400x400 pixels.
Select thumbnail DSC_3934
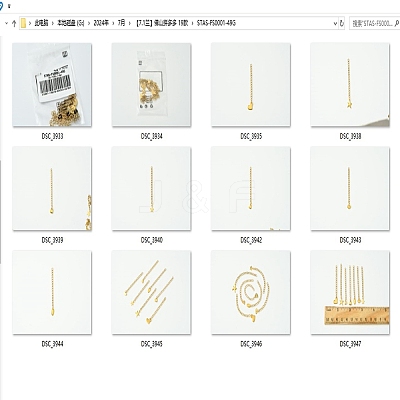(151, 85)
